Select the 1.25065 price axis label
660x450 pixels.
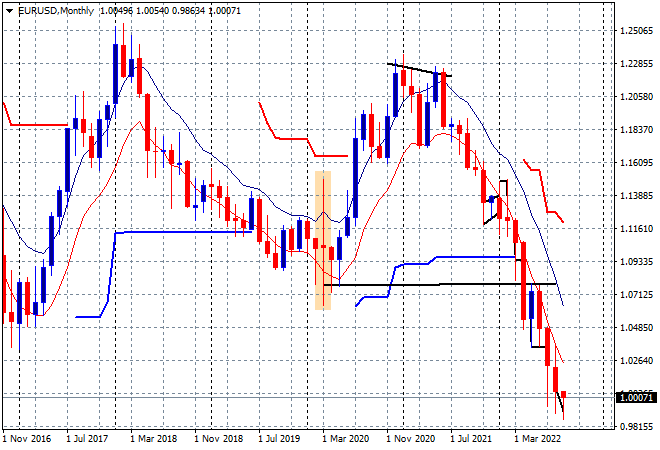[637, 31]
